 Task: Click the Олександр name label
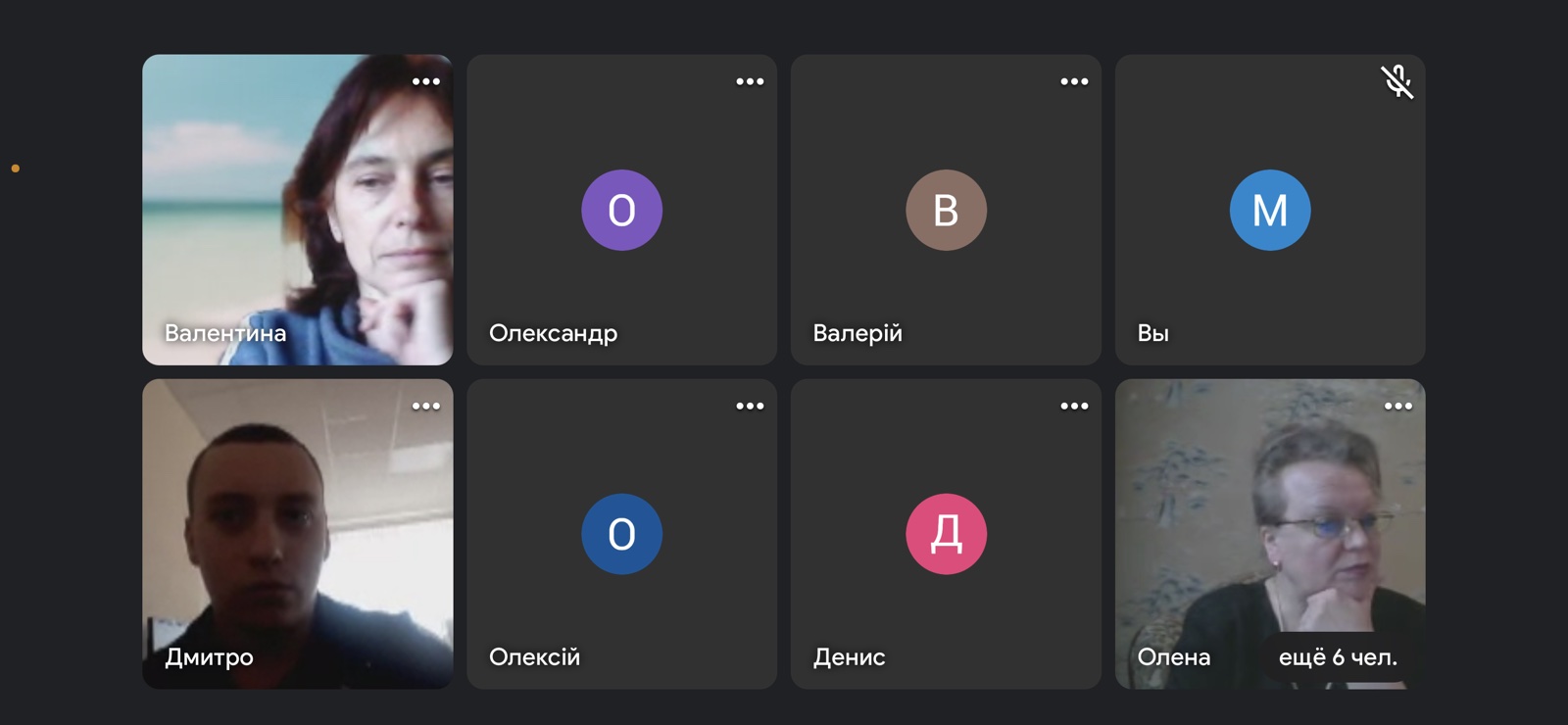pyautogui.click(x=553, y=333)
